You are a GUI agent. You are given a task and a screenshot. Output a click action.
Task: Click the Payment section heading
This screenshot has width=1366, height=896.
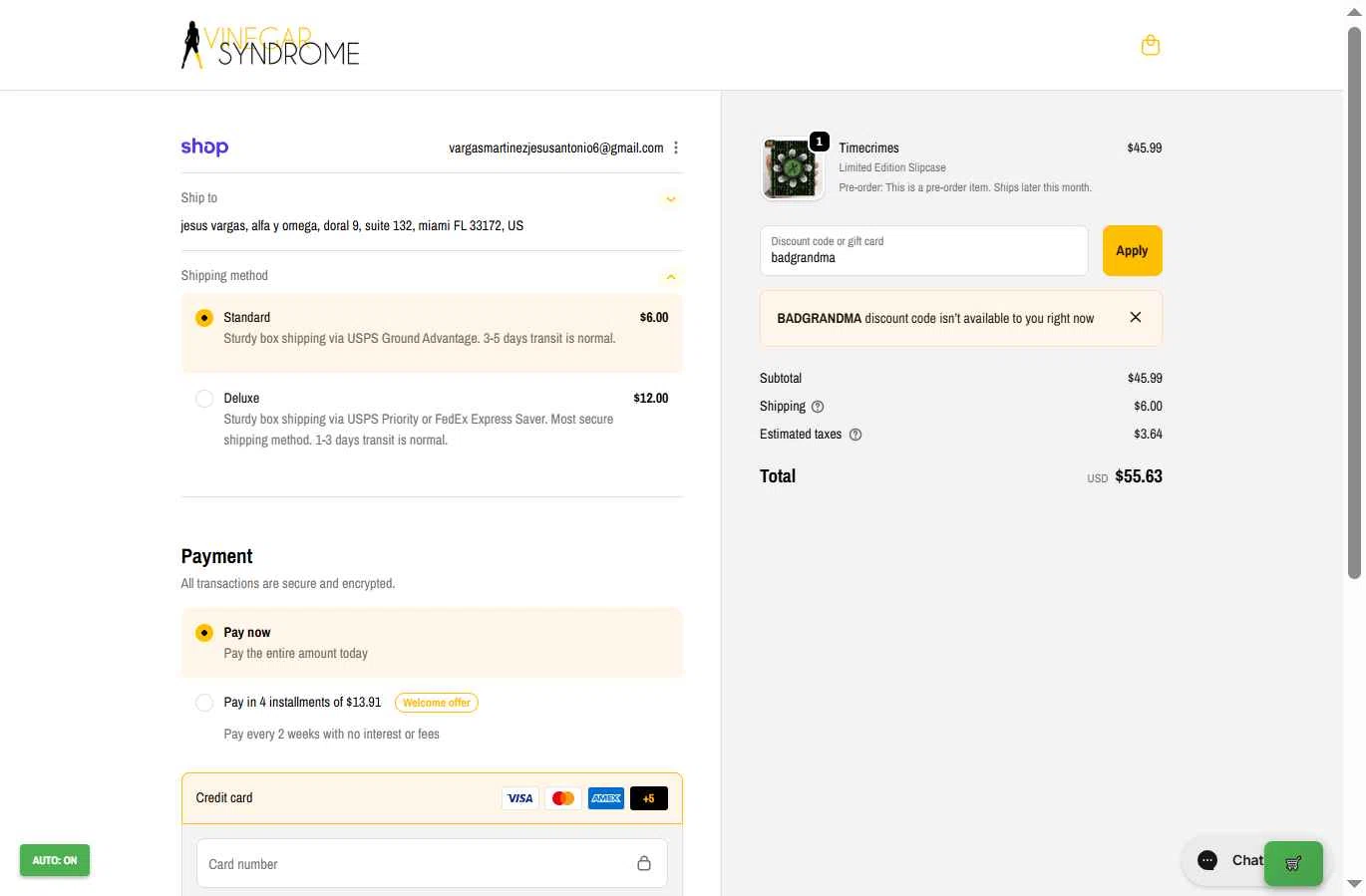(216, 556)
